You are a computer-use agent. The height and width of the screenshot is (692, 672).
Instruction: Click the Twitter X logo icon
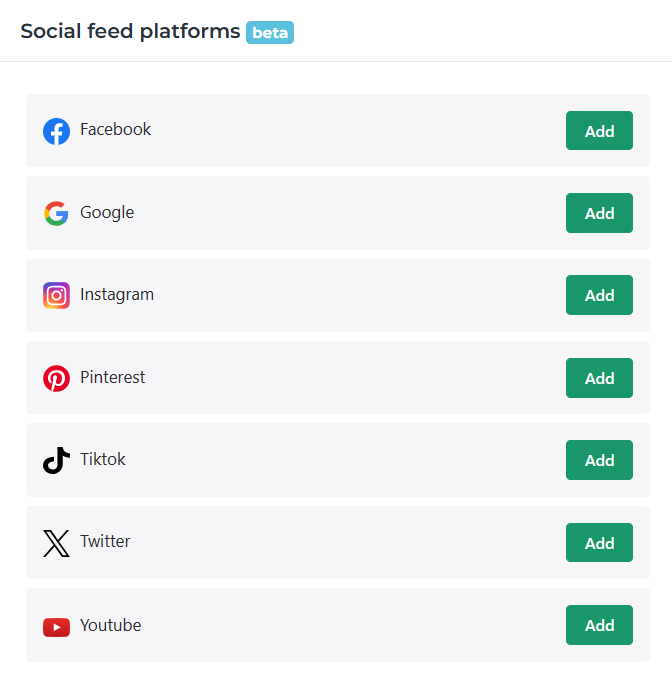click(56, 543)
